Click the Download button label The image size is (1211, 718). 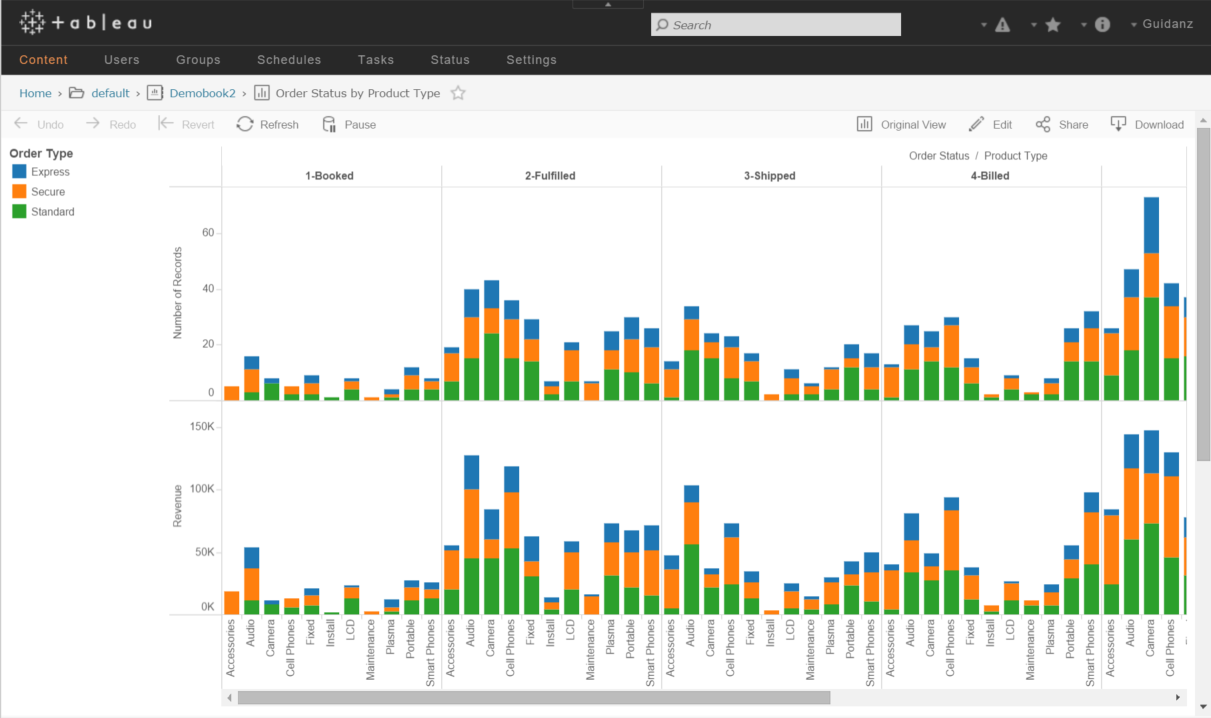tap(1159, 125)
